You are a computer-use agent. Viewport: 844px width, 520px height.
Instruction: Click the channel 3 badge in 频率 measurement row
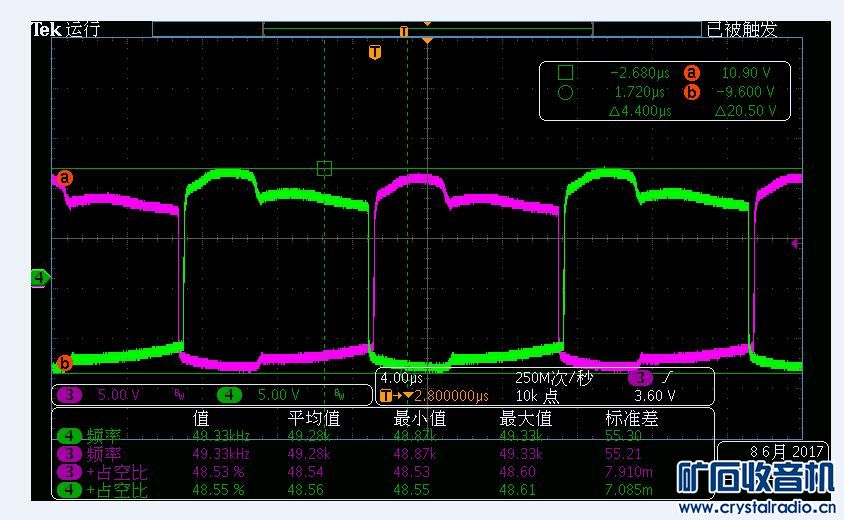pos(69,454)
